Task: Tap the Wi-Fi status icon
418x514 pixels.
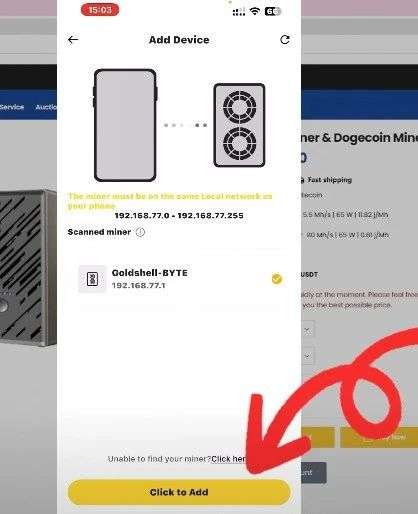Action: coord(255,11)
